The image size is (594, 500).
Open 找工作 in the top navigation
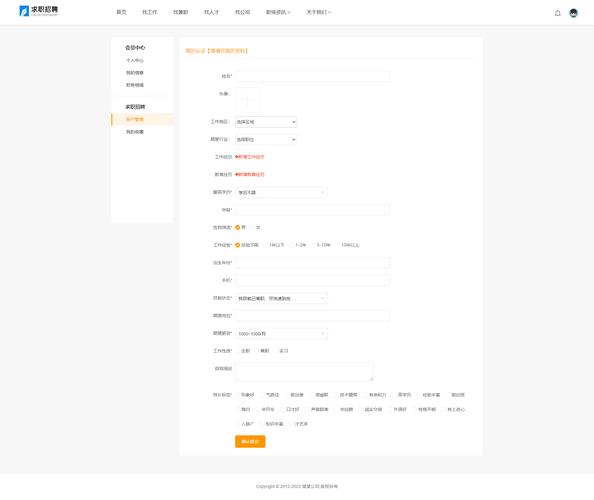pyautogui.click(x=150, y=12)
